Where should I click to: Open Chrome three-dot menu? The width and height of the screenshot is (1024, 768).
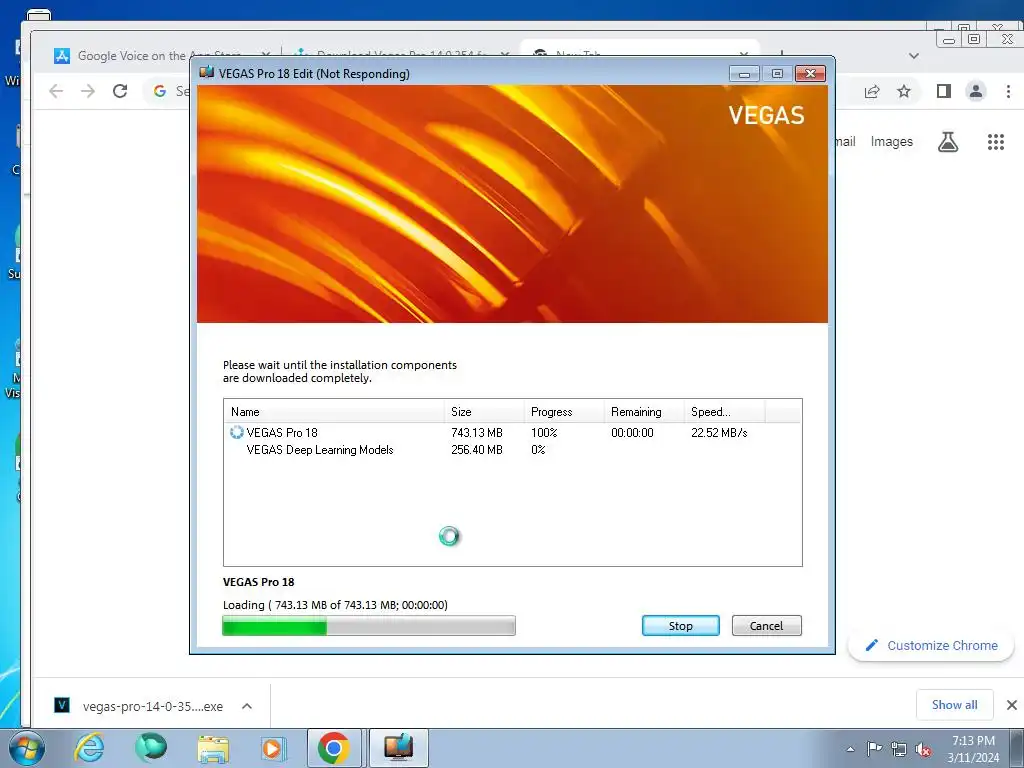point(1008,91)
